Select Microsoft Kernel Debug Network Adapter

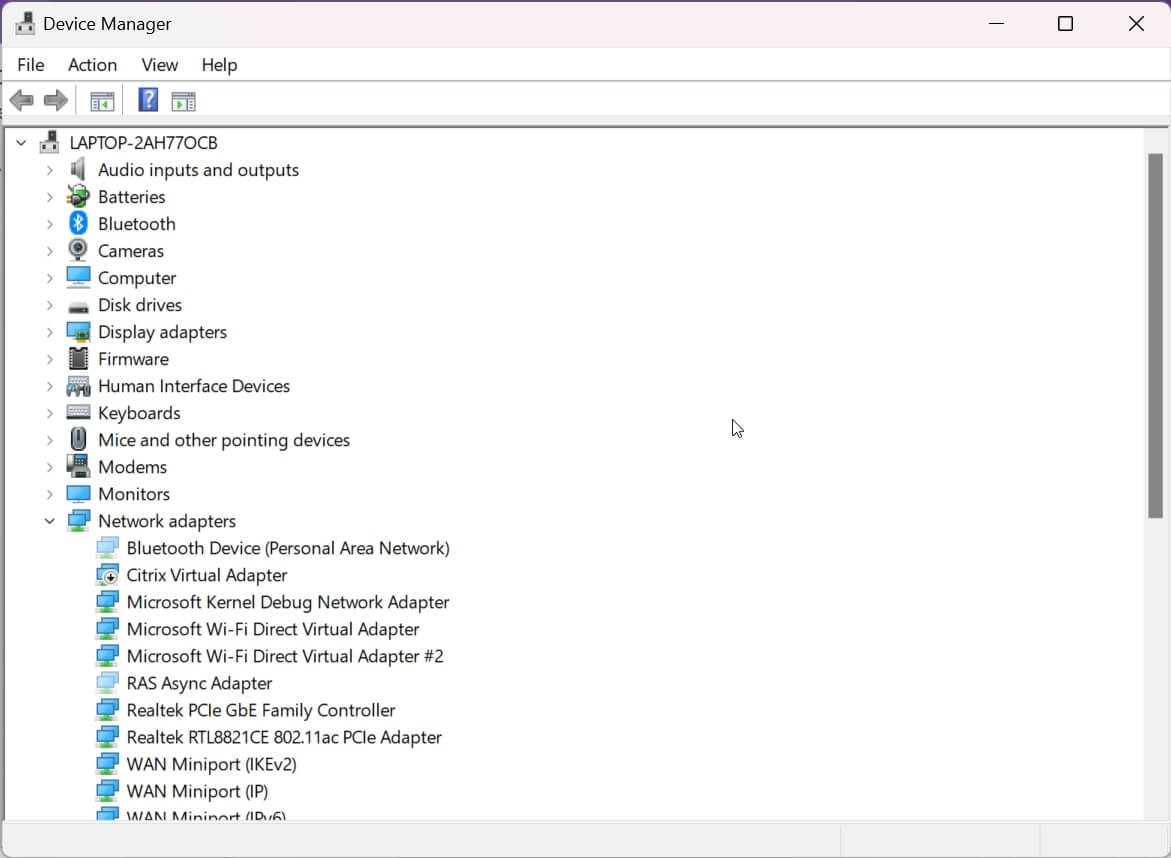pyautogui.click(x=288, y=602)
